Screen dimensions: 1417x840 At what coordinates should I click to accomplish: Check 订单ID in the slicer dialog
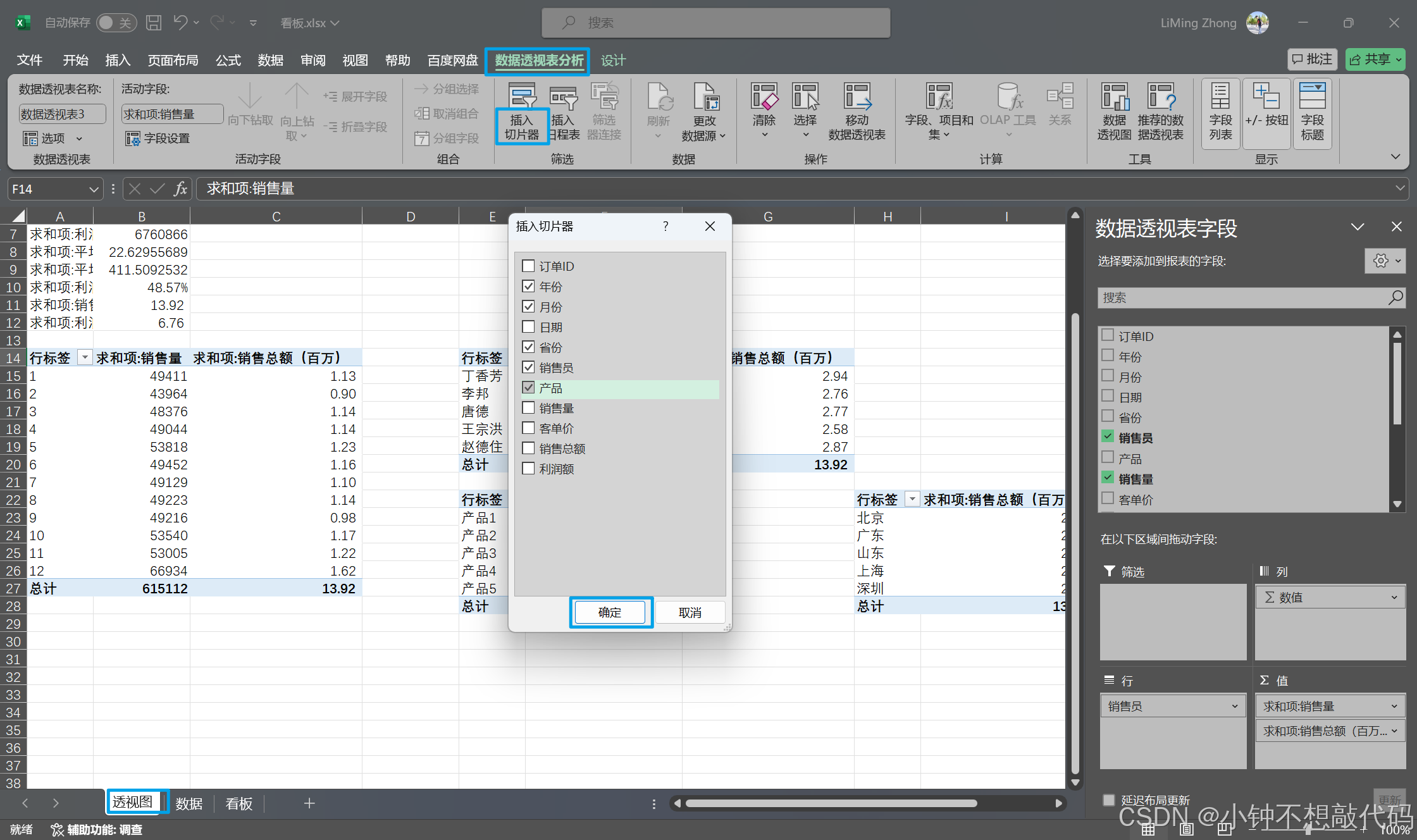[x=528, y=266]
